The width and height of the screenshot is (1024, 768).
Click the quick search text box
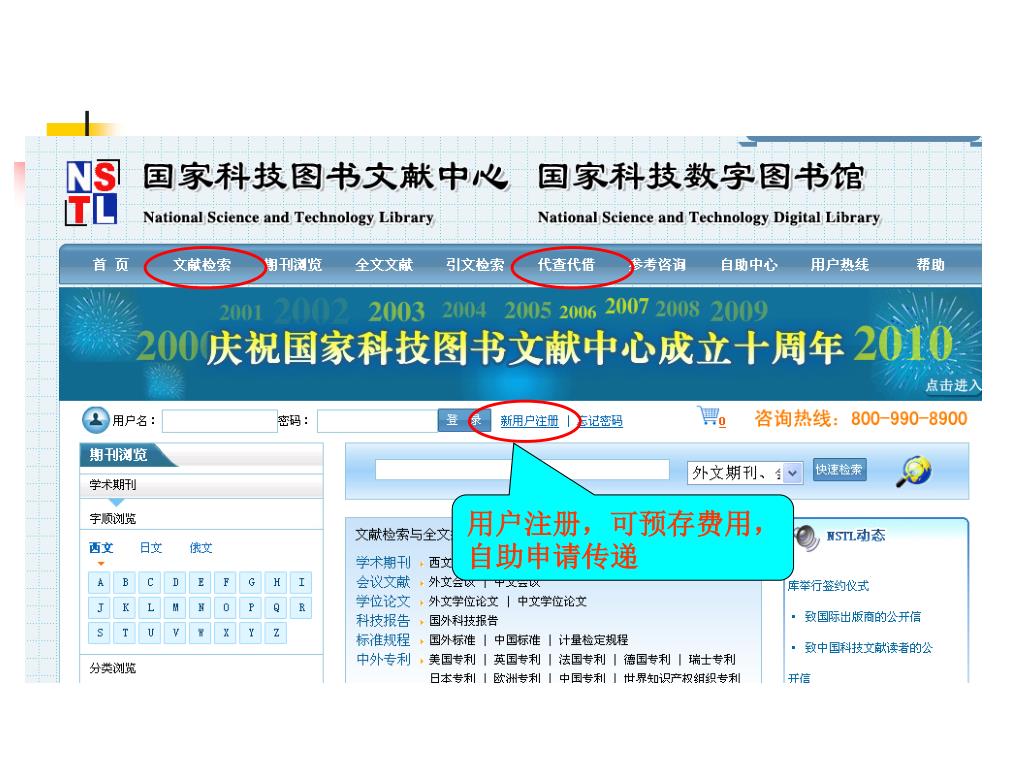[522, 470]
